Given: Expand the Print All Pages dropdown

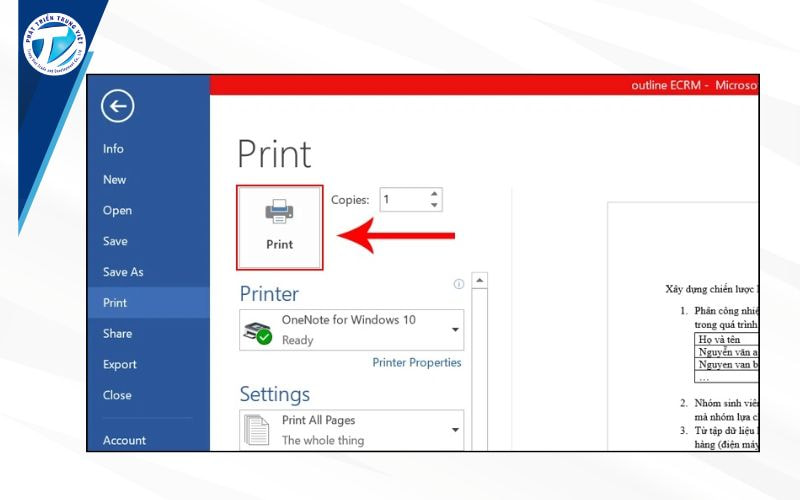Looking at the screenshot, I should (x=456, y=430).
